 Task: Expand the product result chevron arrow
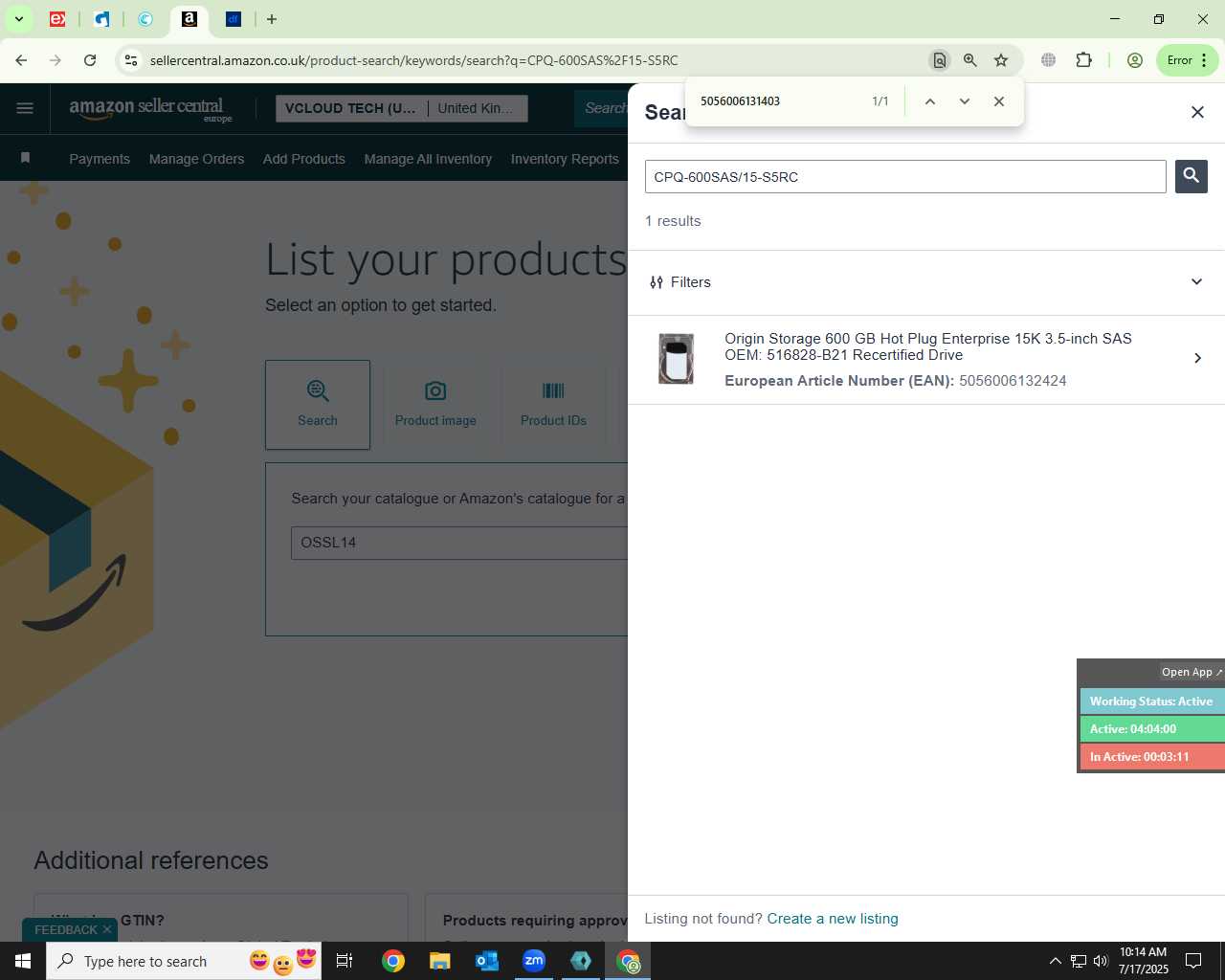point(1197,358)
